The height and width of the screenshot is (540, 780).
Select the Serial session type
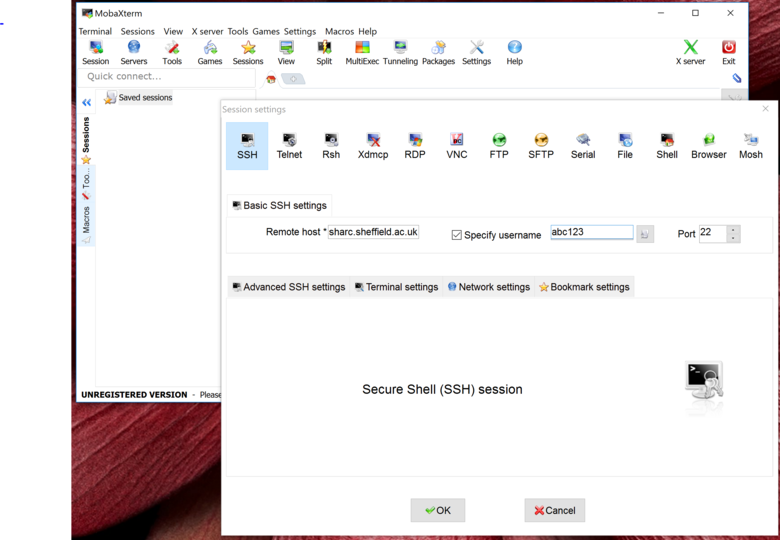pos(583,146)
